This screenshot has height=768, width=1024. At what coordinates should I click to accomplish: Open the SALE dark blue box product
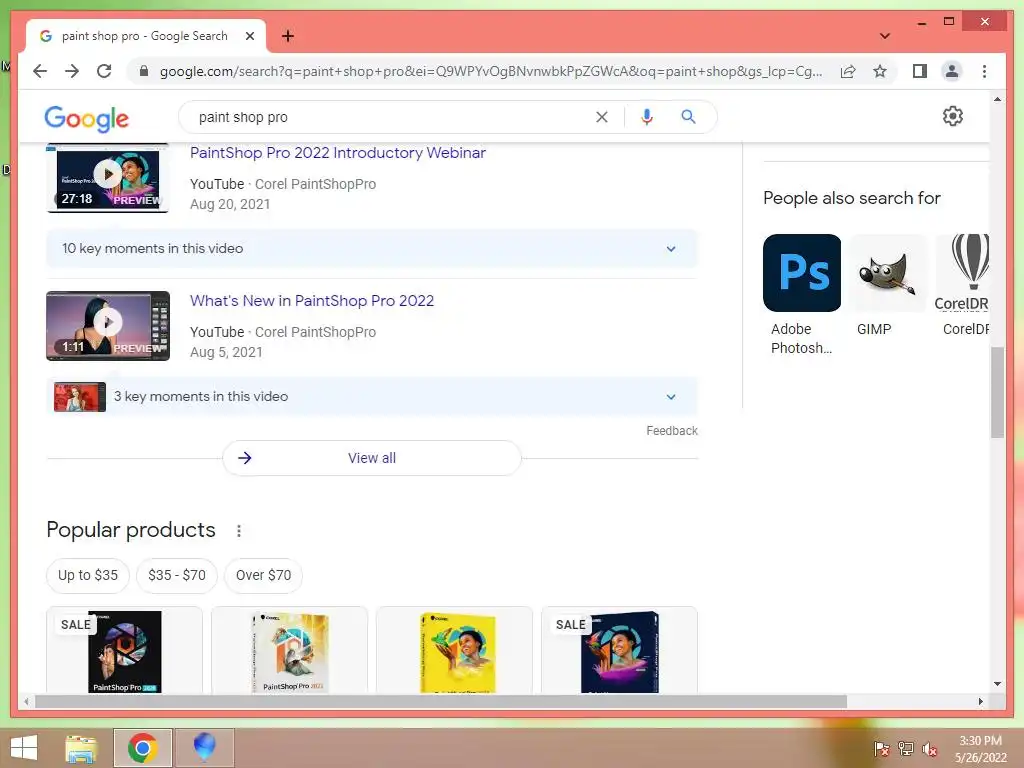[x=619, y=650]
